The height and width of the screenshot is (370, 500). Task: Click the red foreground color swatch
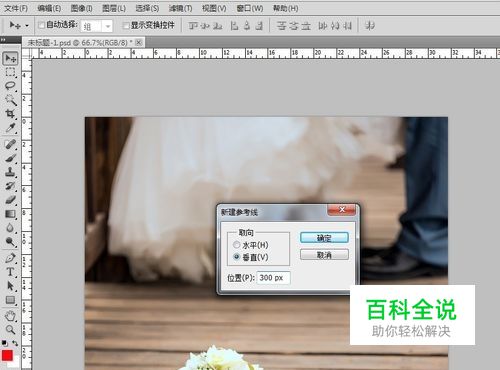[x=7, y=356]
